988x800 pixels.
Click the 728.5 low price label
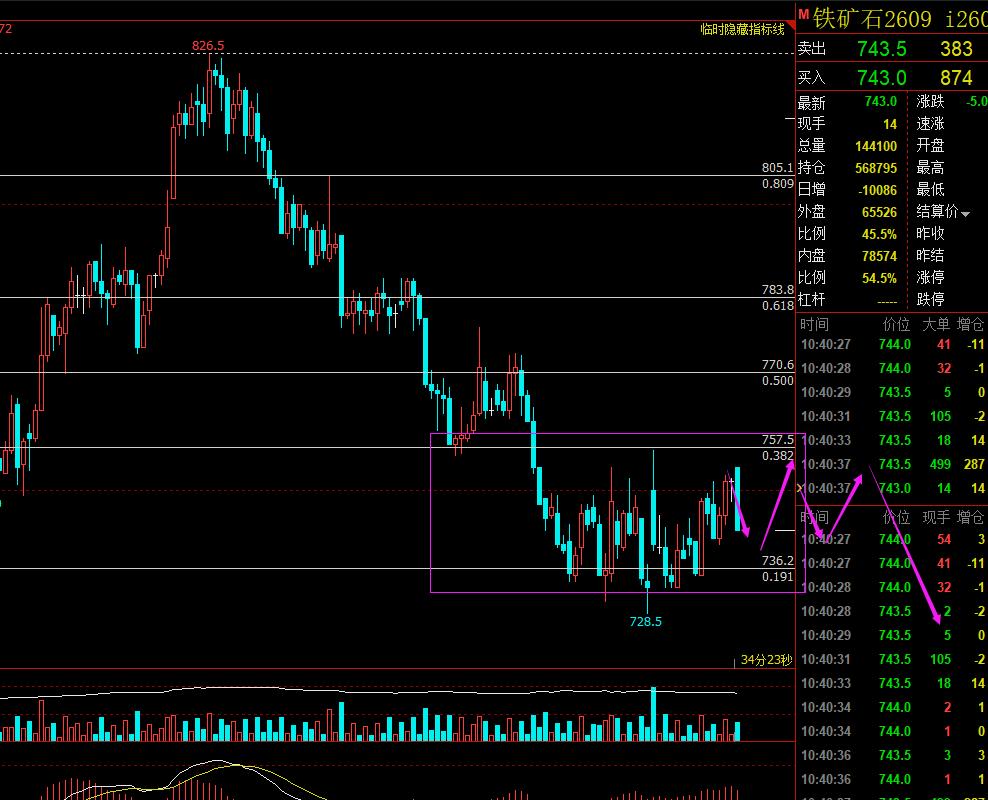[646, 622]
